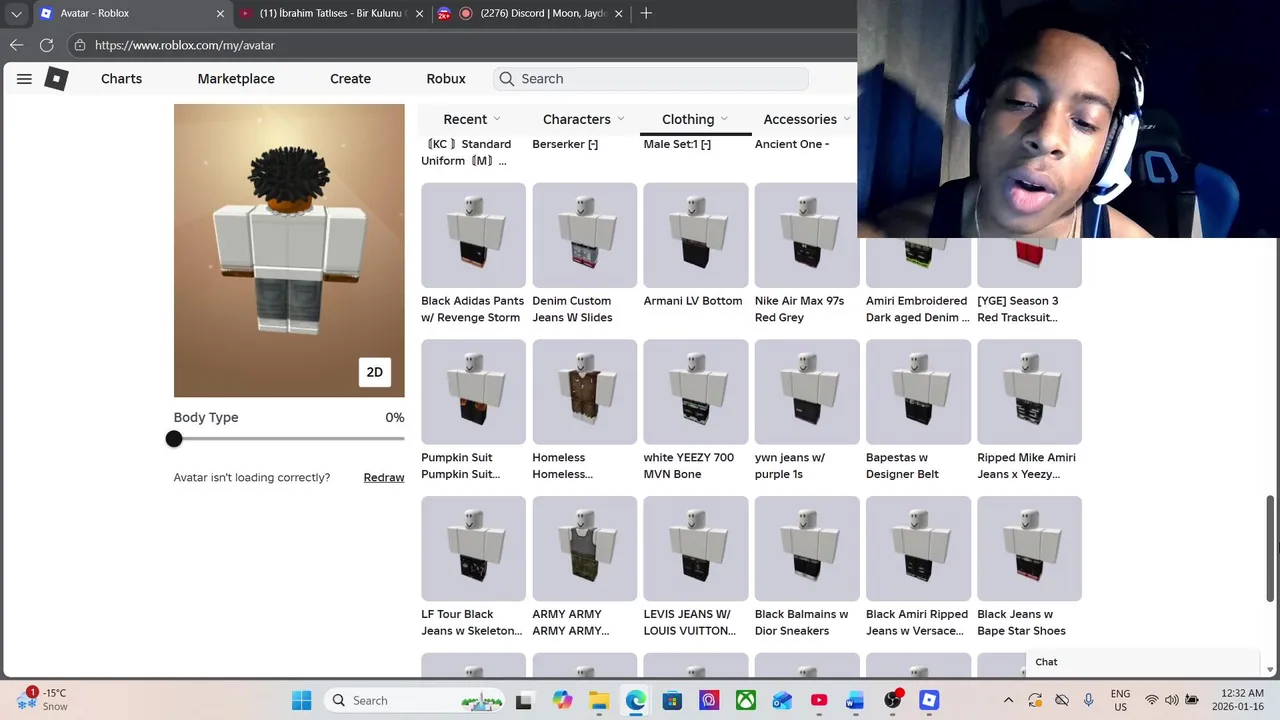The width and height of the screenshot is (1280, 720).
Task: Select Black Adidas Pants w/ Revenge Storm thumbnail
Action: [473, 235]
